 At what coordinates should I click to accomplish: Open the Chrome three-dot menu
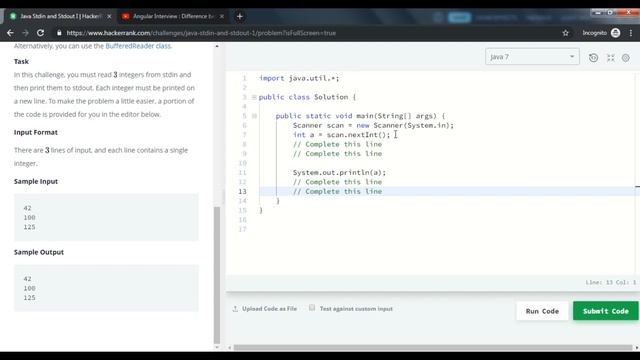point(631,33)
